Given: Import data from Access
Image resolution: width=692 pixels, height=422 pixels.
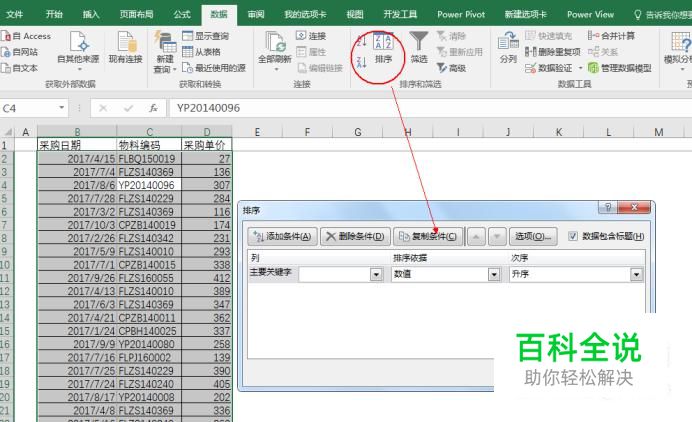Looking at the screenshot, I should click(26, 36).
